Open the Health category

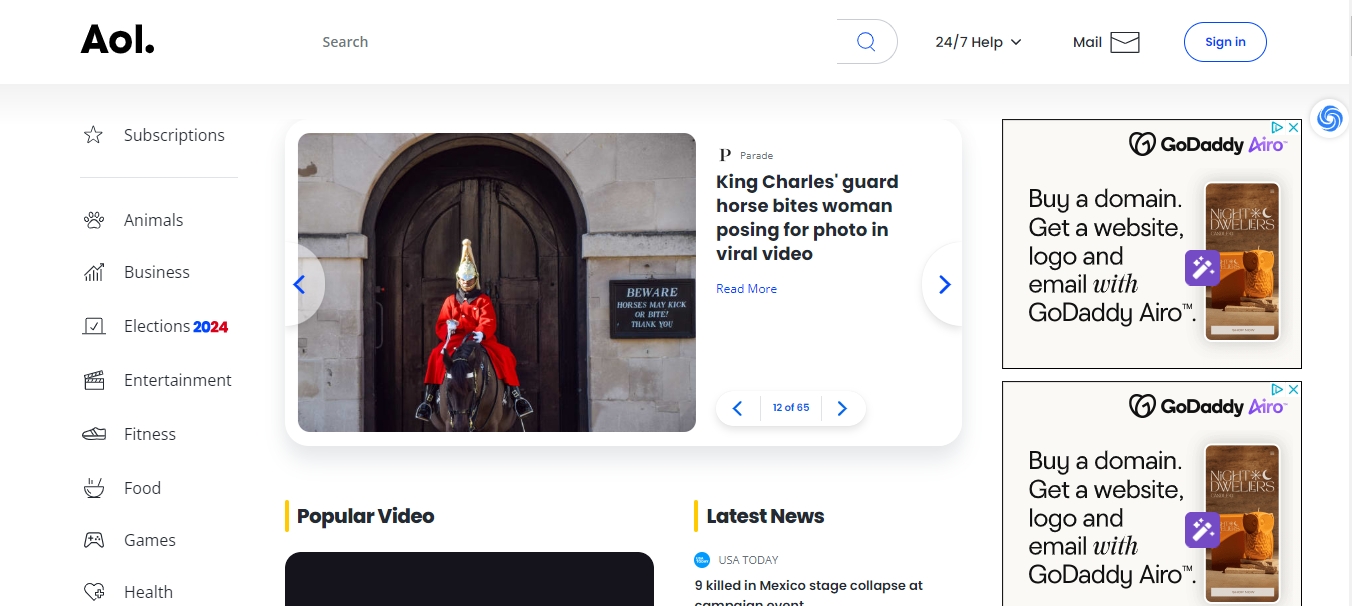148,592
